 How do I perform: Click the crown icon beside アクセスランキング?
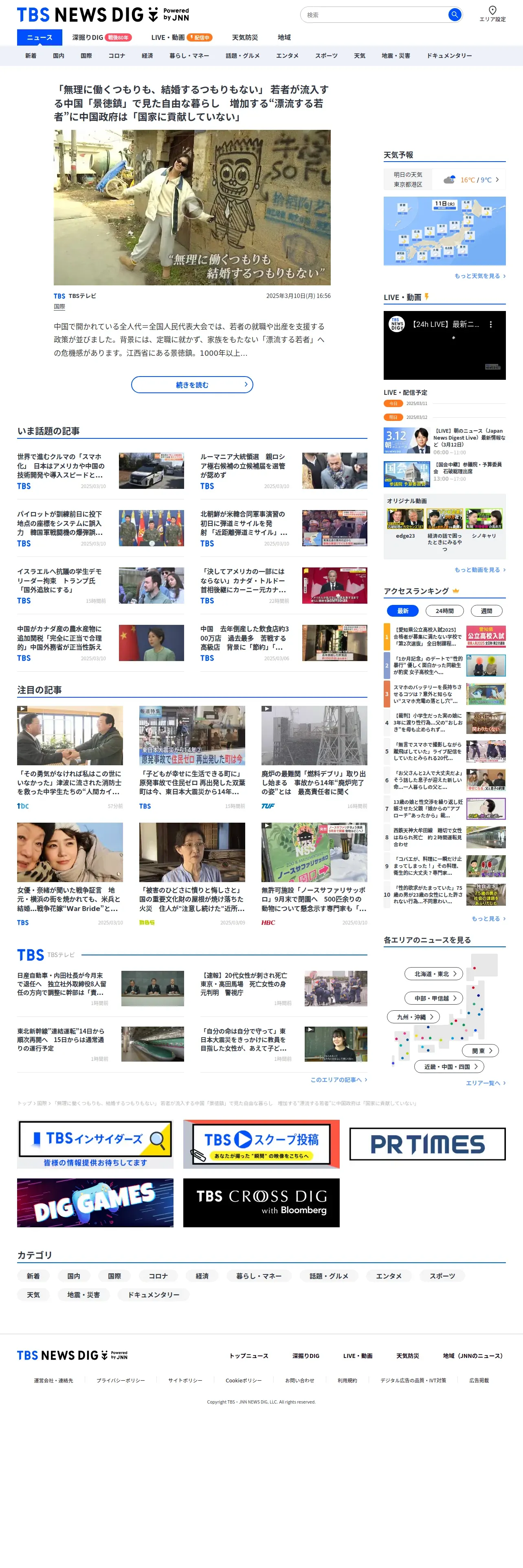tap(455, 590)
